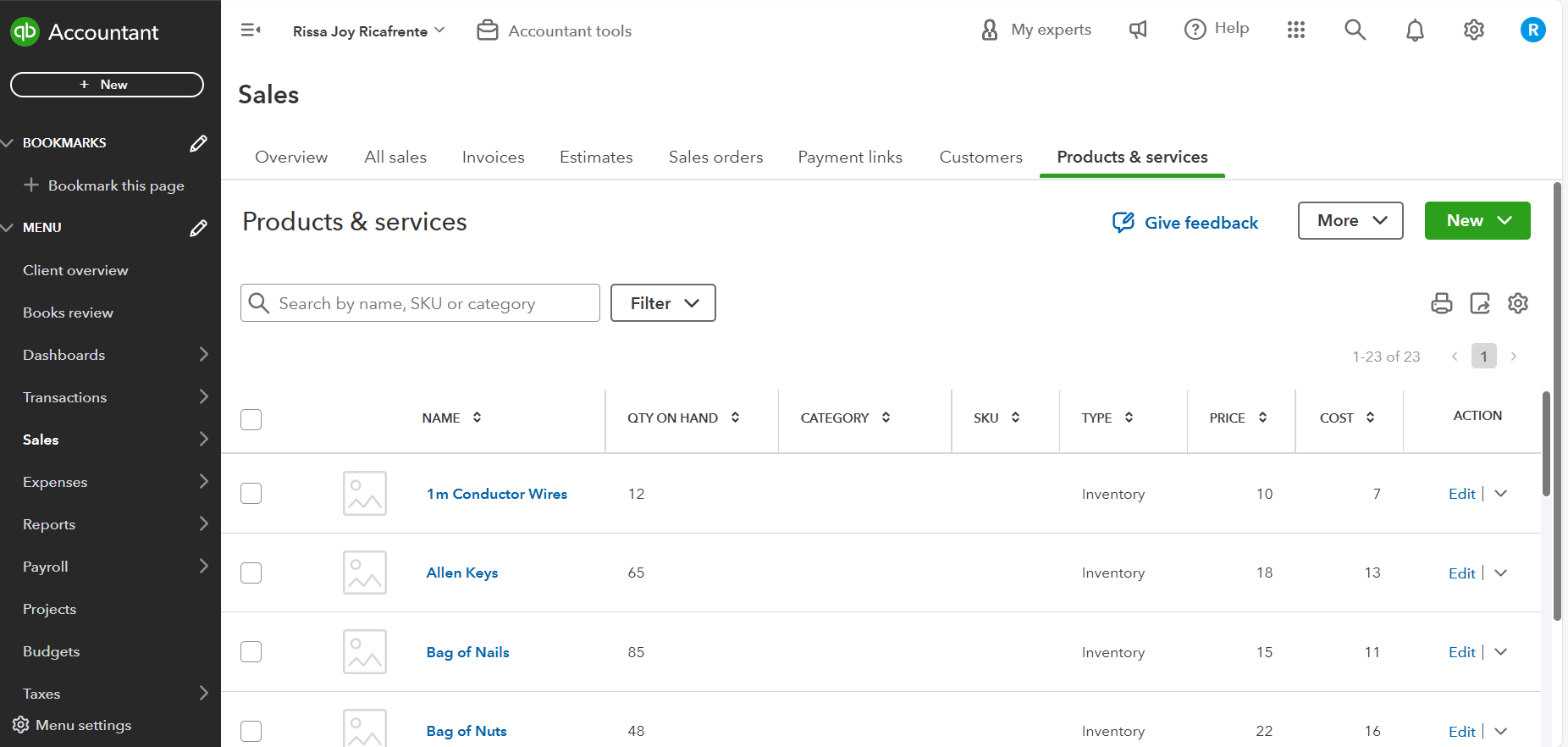Click page number 1 button
The image size is (1568, 747).
pos(1484,356)
